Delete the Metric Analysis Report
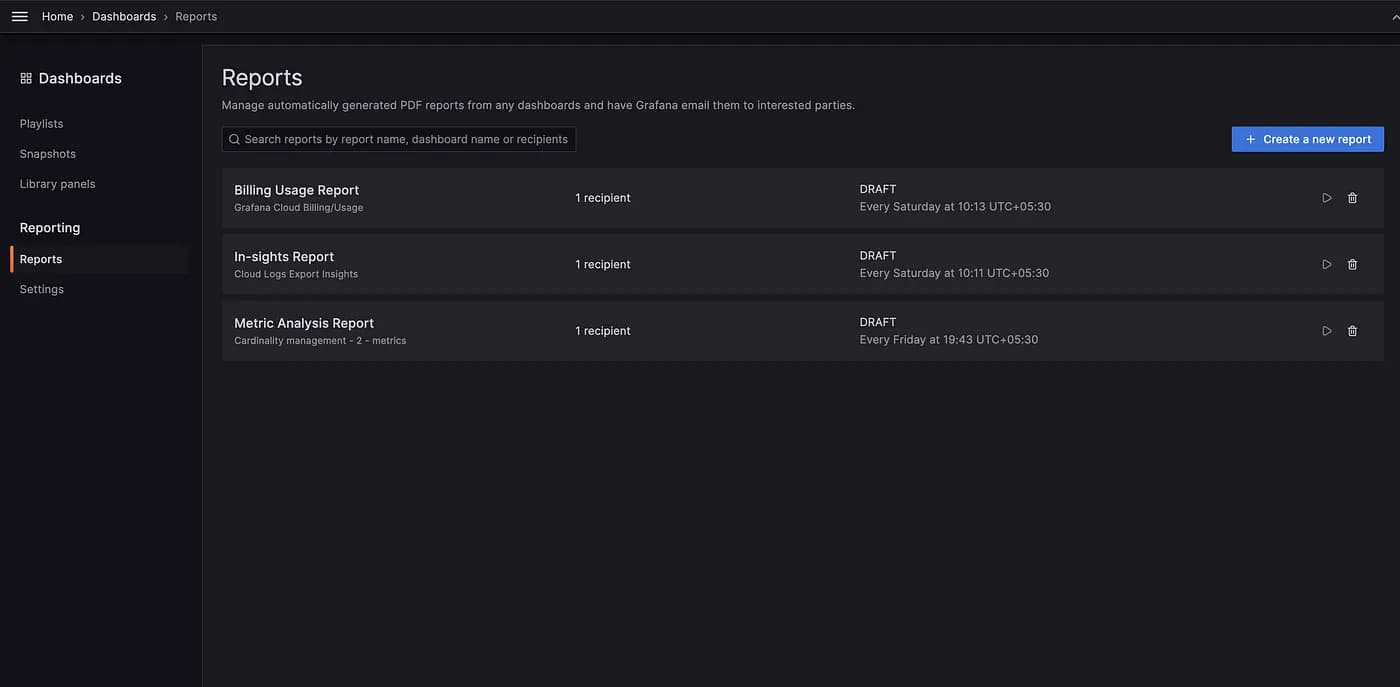 coord(1352,330)
